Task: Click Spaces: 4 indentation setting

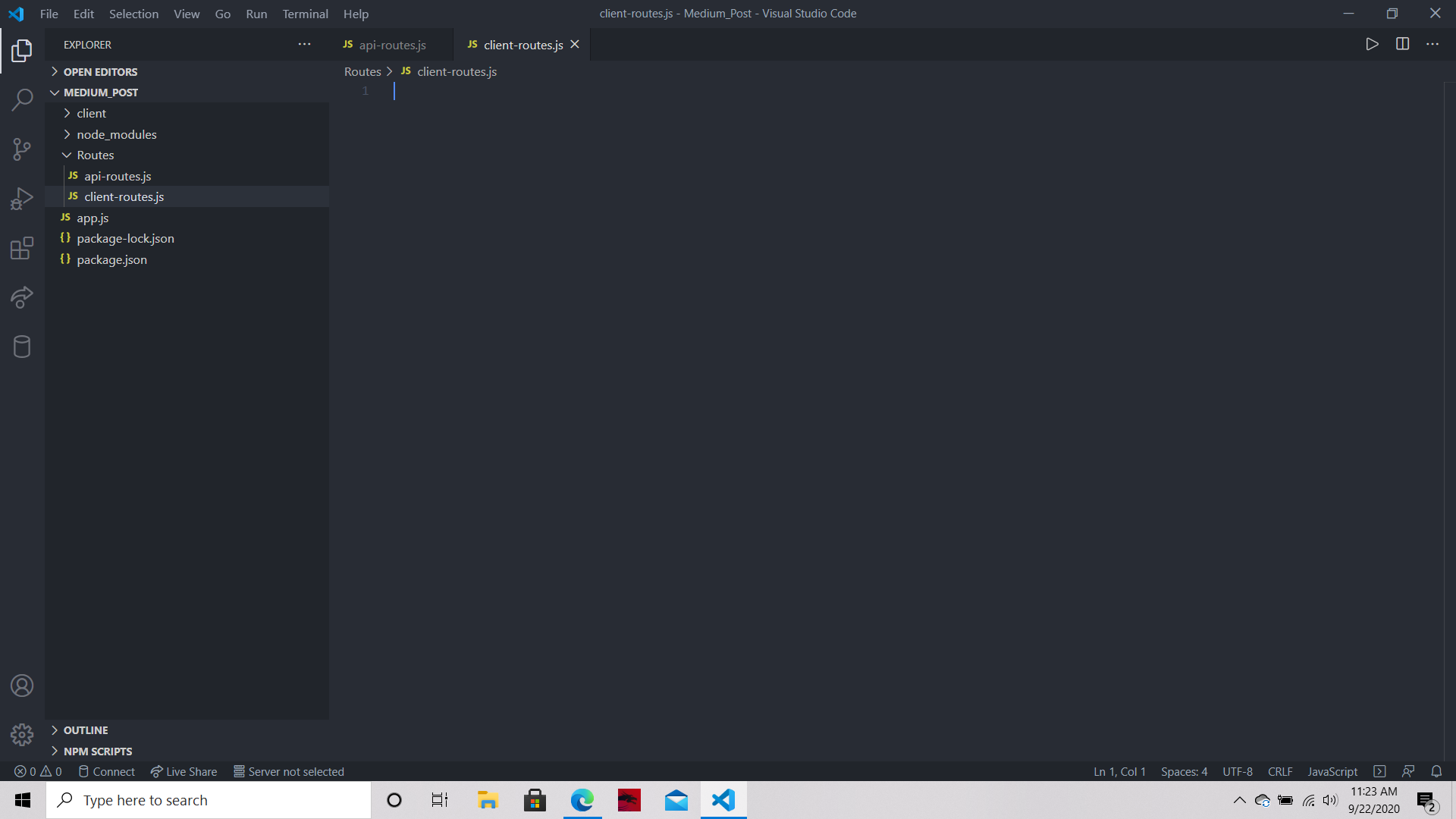Action: pyautogui.click(x=1184, y=771)
